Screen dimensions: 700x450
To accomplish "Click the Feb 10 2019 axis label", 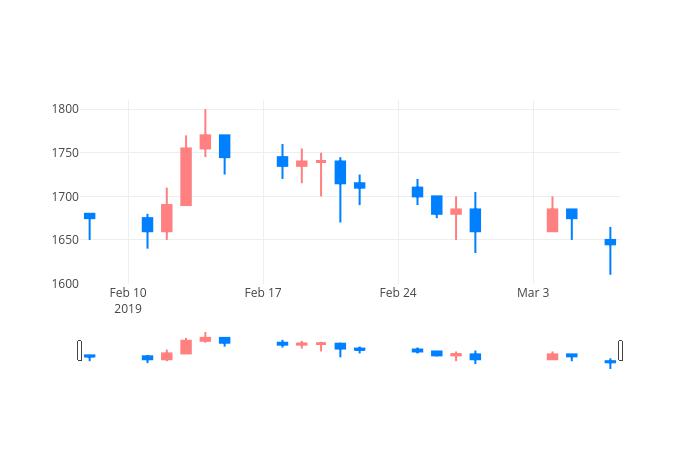I will [x=128, y=300].
